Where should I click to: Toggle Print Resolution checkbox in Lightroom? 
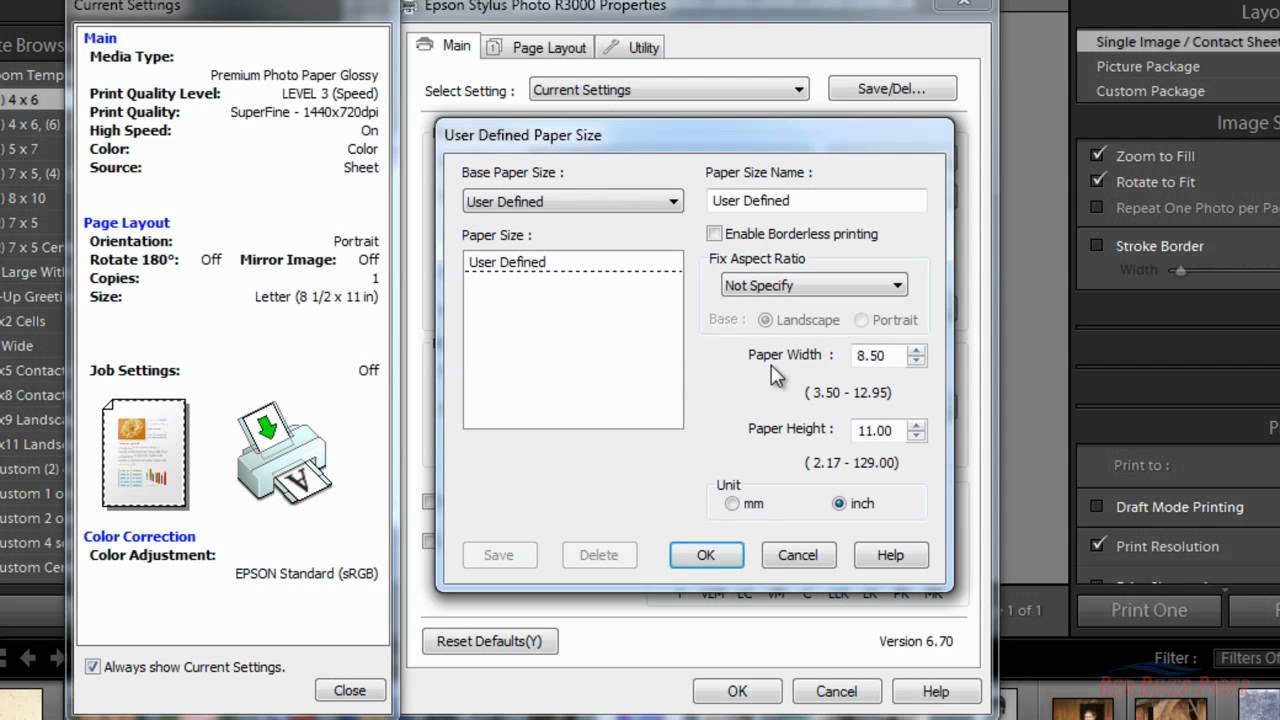1098,546
